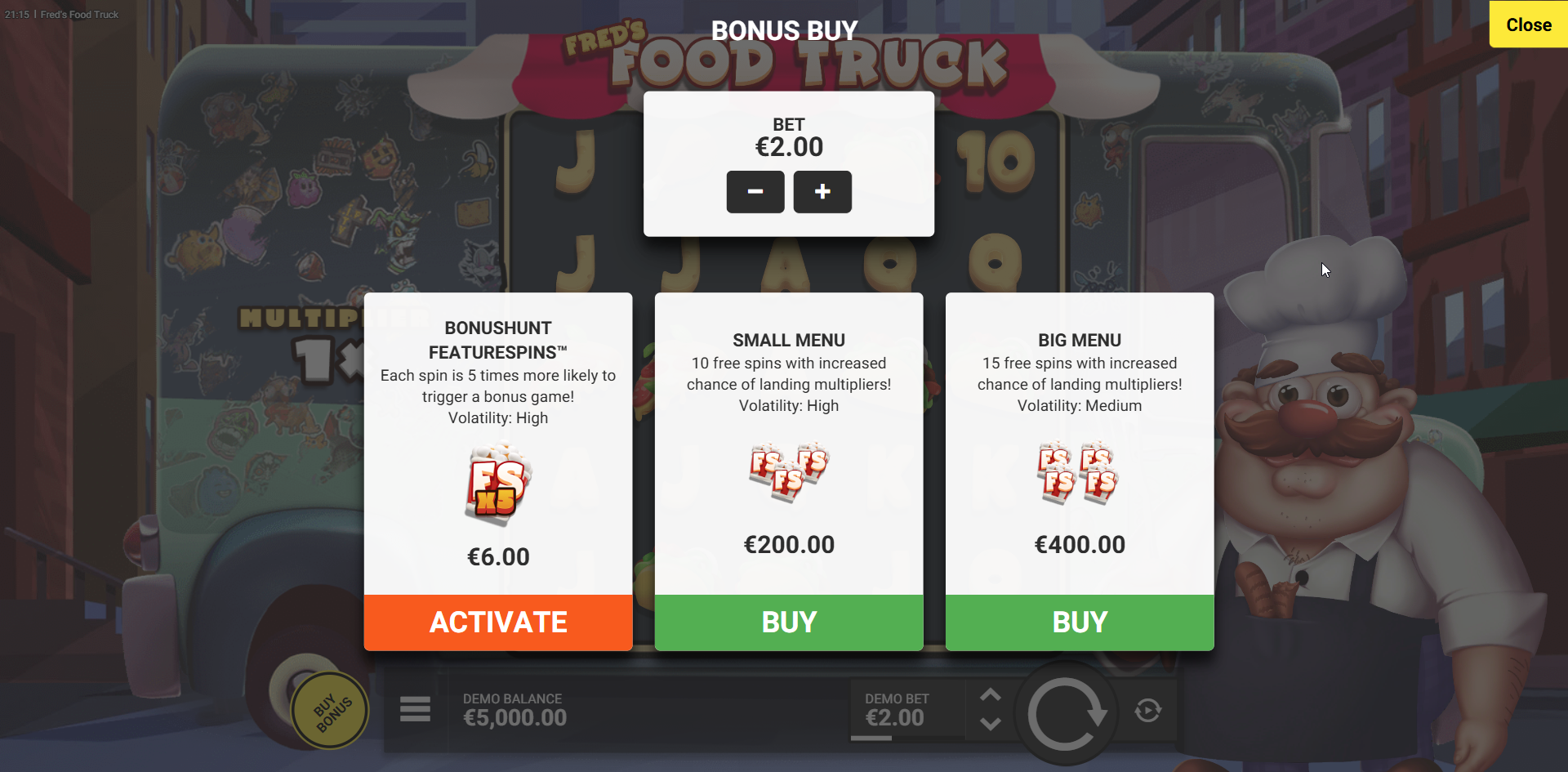The image size is (1568, 772).
Task: Buy the Small Menu bonus
Action: [x=789, y=623]
